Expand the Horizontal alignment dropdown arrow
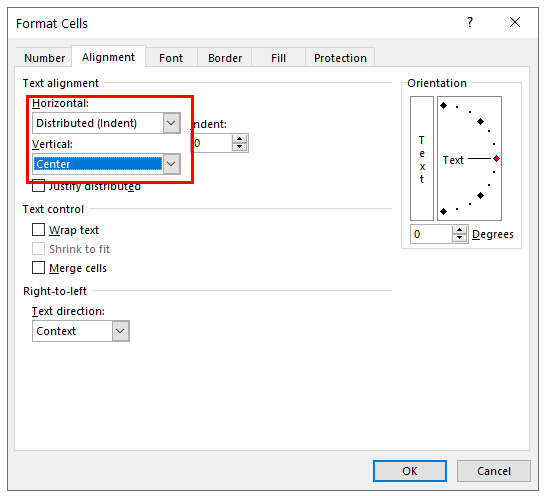 (171, 123)
